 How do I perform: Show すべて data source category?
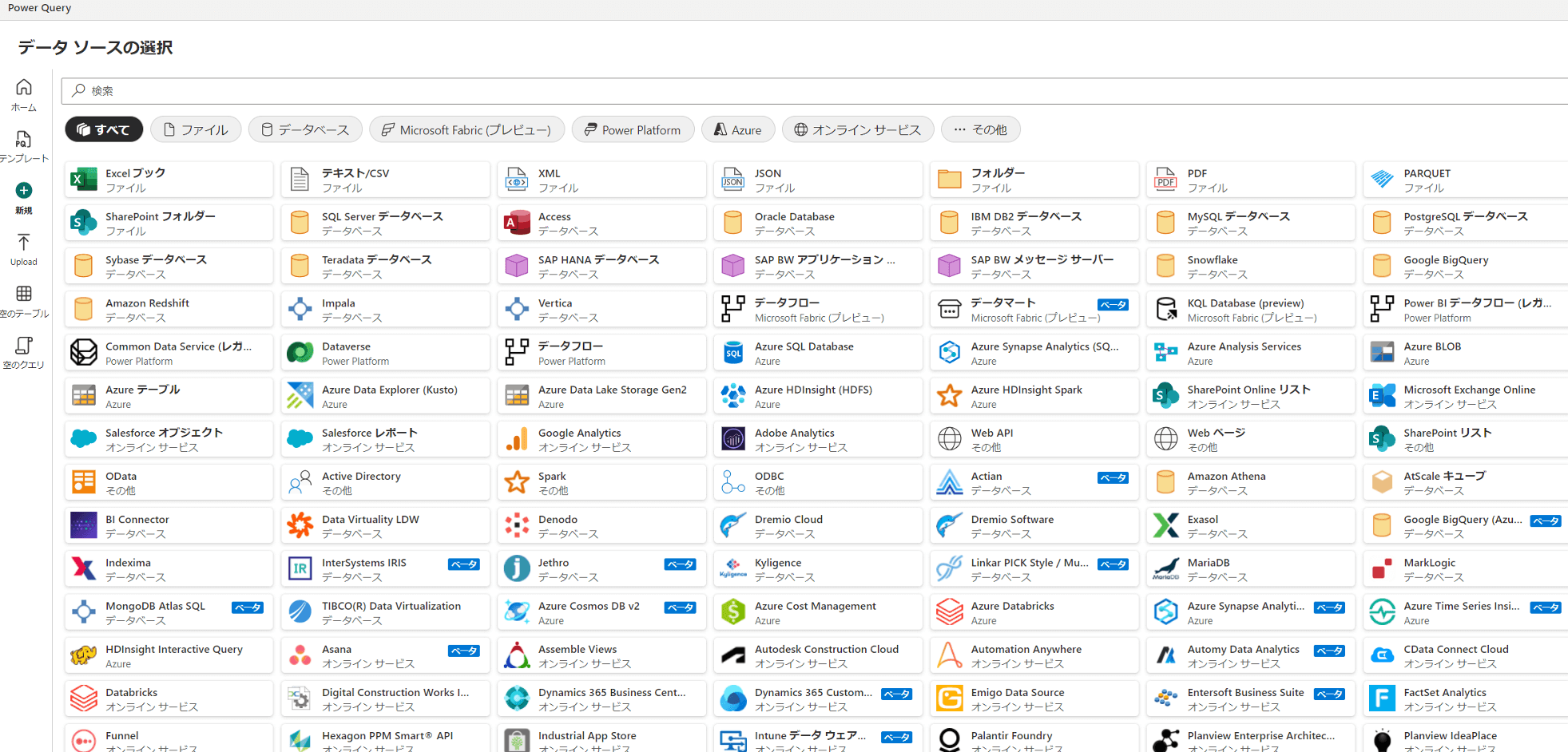pos(104,129)
